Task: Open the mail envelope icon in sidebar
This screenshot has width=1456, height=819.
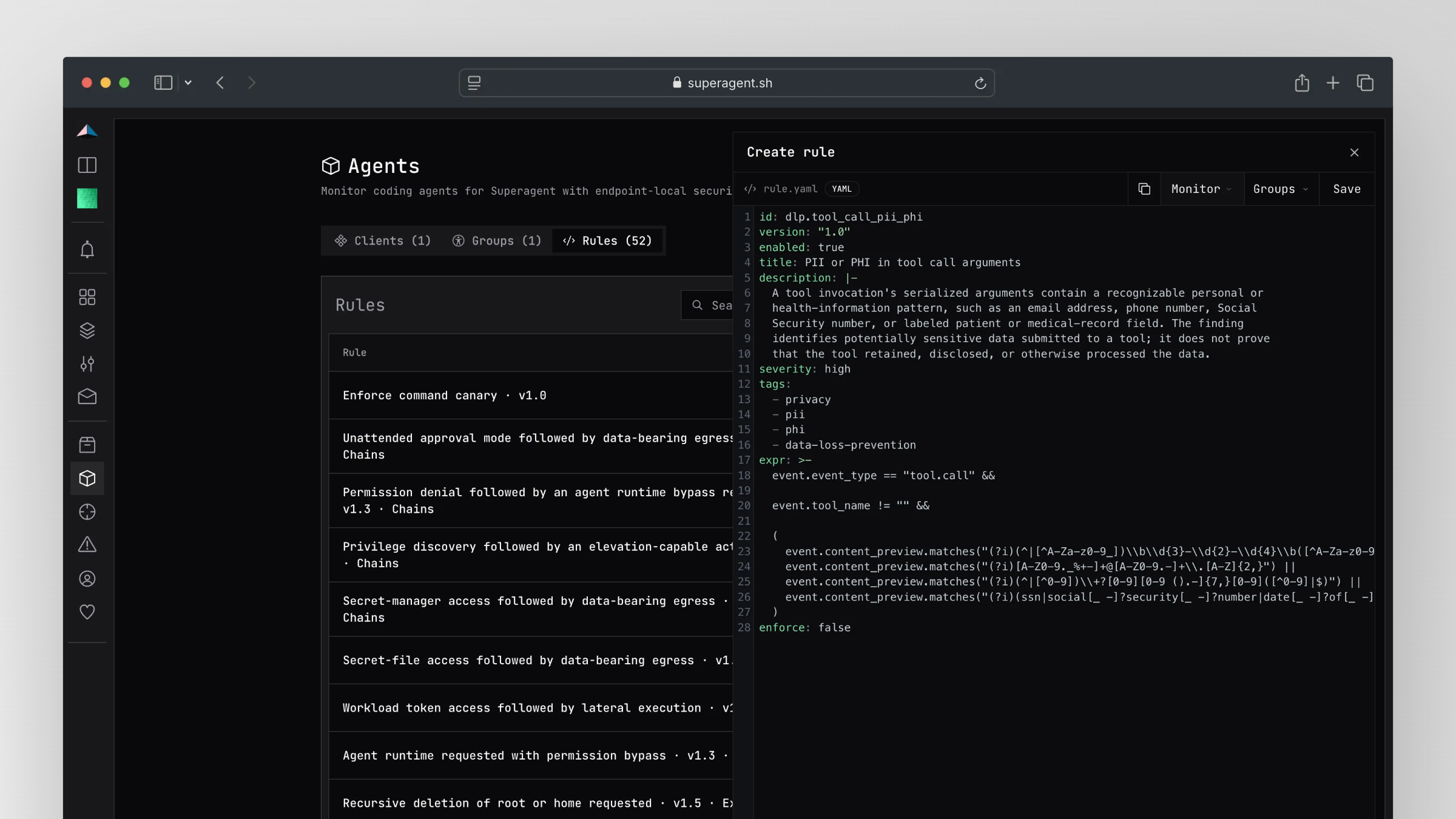Action: 87,397
